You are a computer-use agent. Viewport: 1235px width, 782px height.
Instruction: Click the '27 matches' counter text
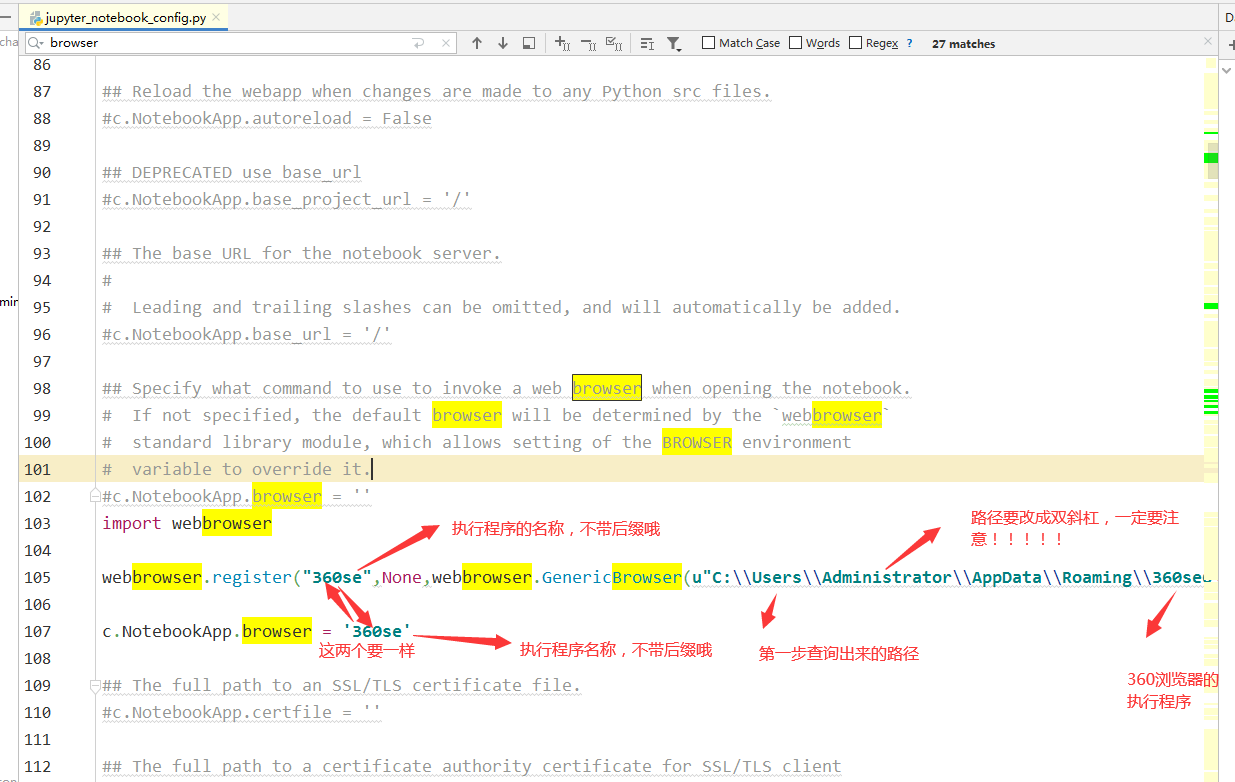point(963,44)
